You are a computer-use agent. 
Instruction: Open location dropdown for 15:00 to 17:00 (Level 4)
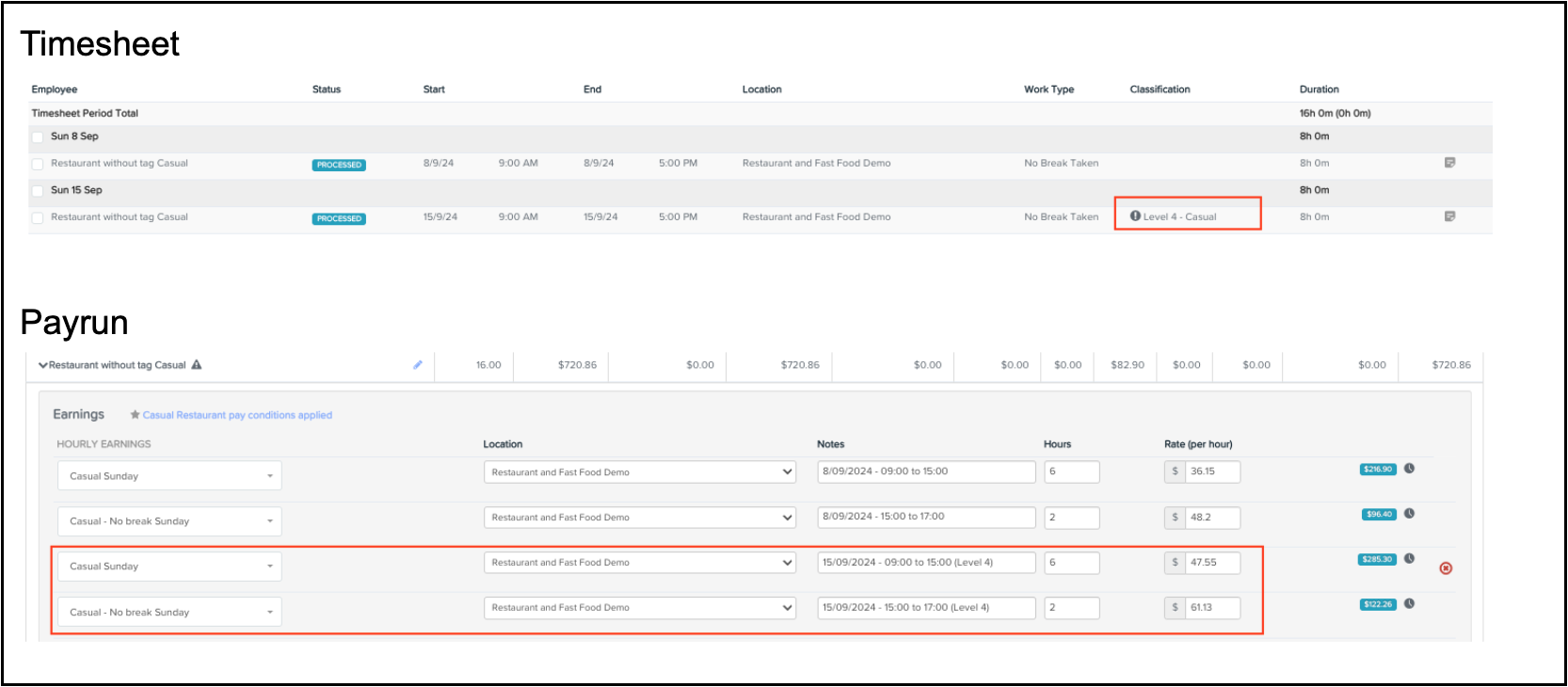640,608
